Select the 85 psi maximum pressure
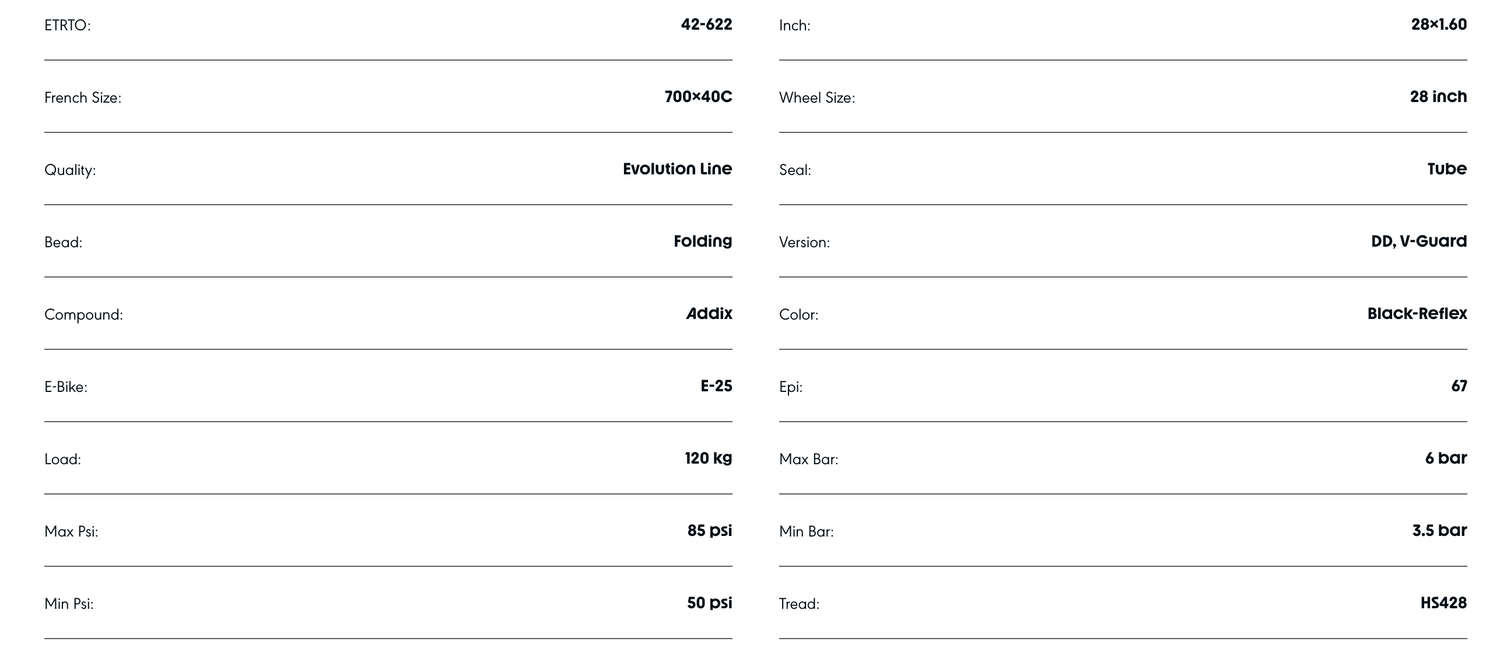The width and height of the screenshot is (1500, 659). coord(709,530)
